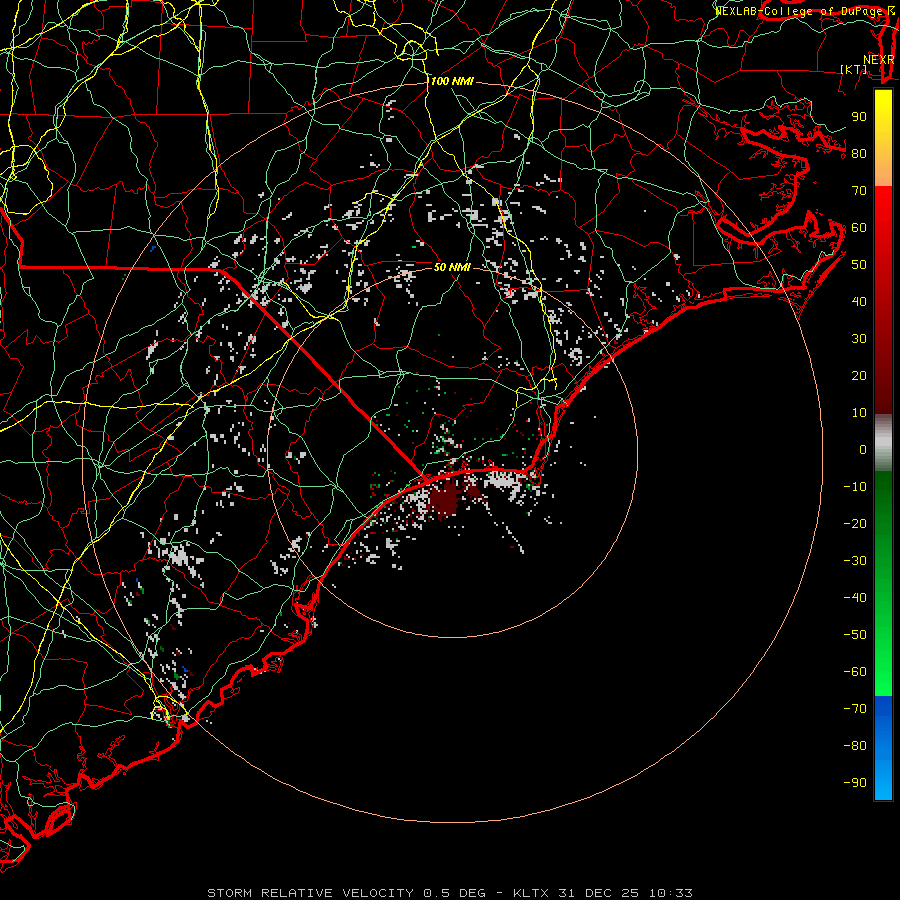900x900 pixels.
Task: Click the 50 NMI range ring label
Action: point(452,267)
